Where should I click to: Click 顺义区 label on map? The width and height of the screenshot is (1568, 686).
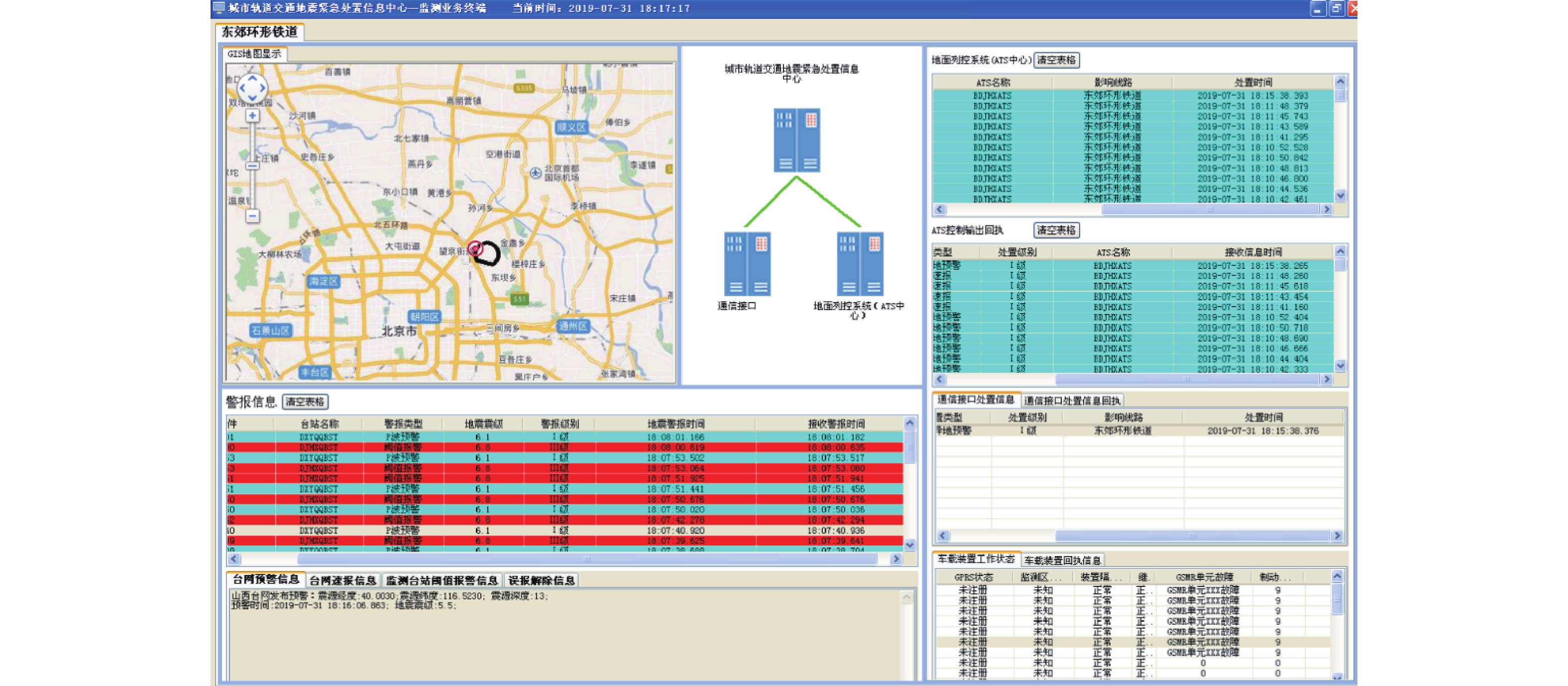571,127
